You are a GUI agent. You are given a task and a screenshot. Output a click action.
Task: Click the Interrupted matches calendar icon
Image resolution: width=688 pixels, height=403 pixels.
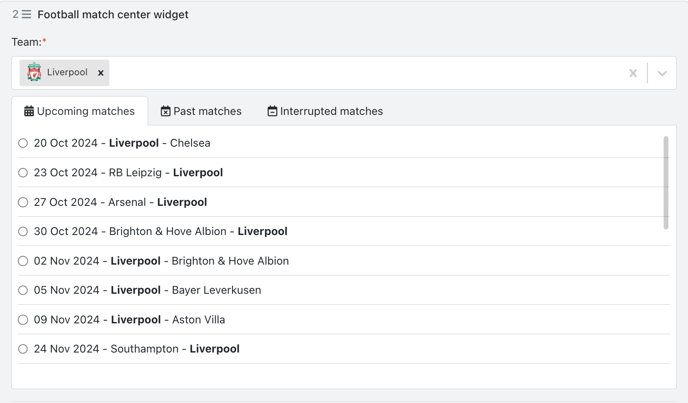click(272, 111)
